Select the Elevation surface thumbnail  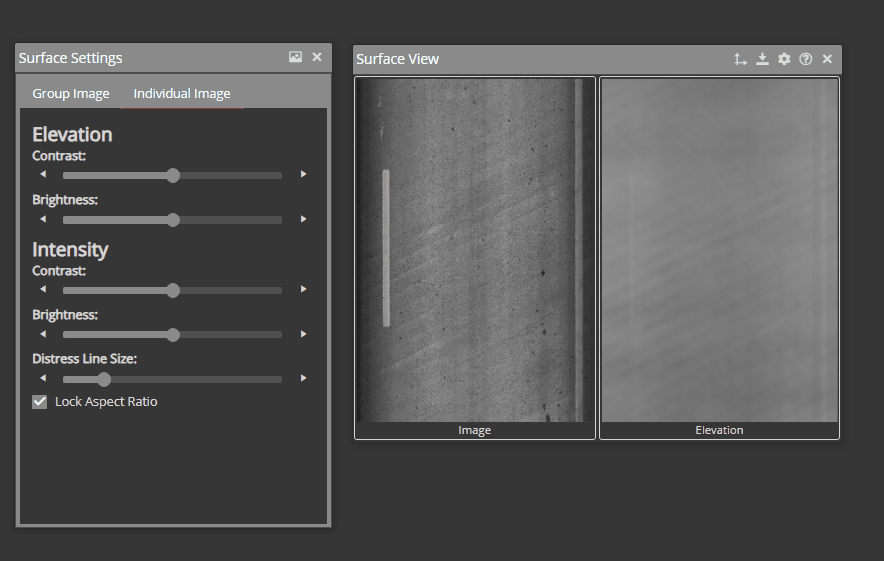point(719,250)
